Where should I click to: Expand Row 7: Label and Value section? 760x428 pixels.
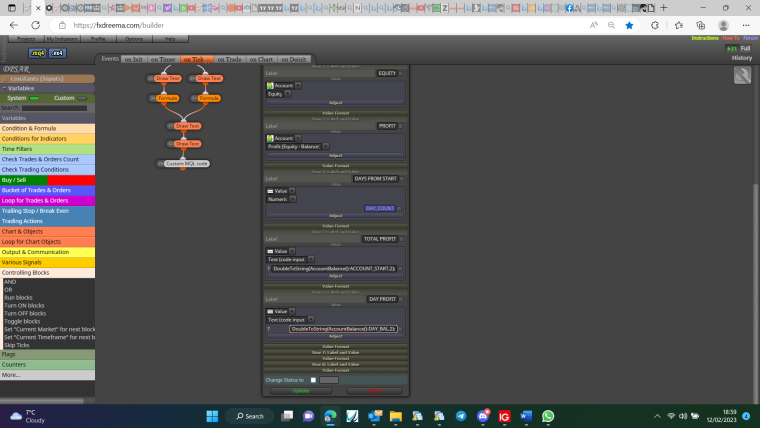point(335,353)
